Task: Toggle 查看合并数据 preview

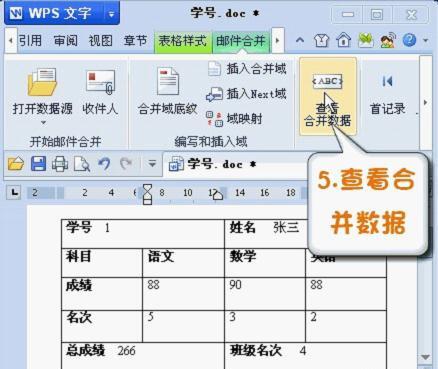Action: pyautogui.click(x=328, y=96)
